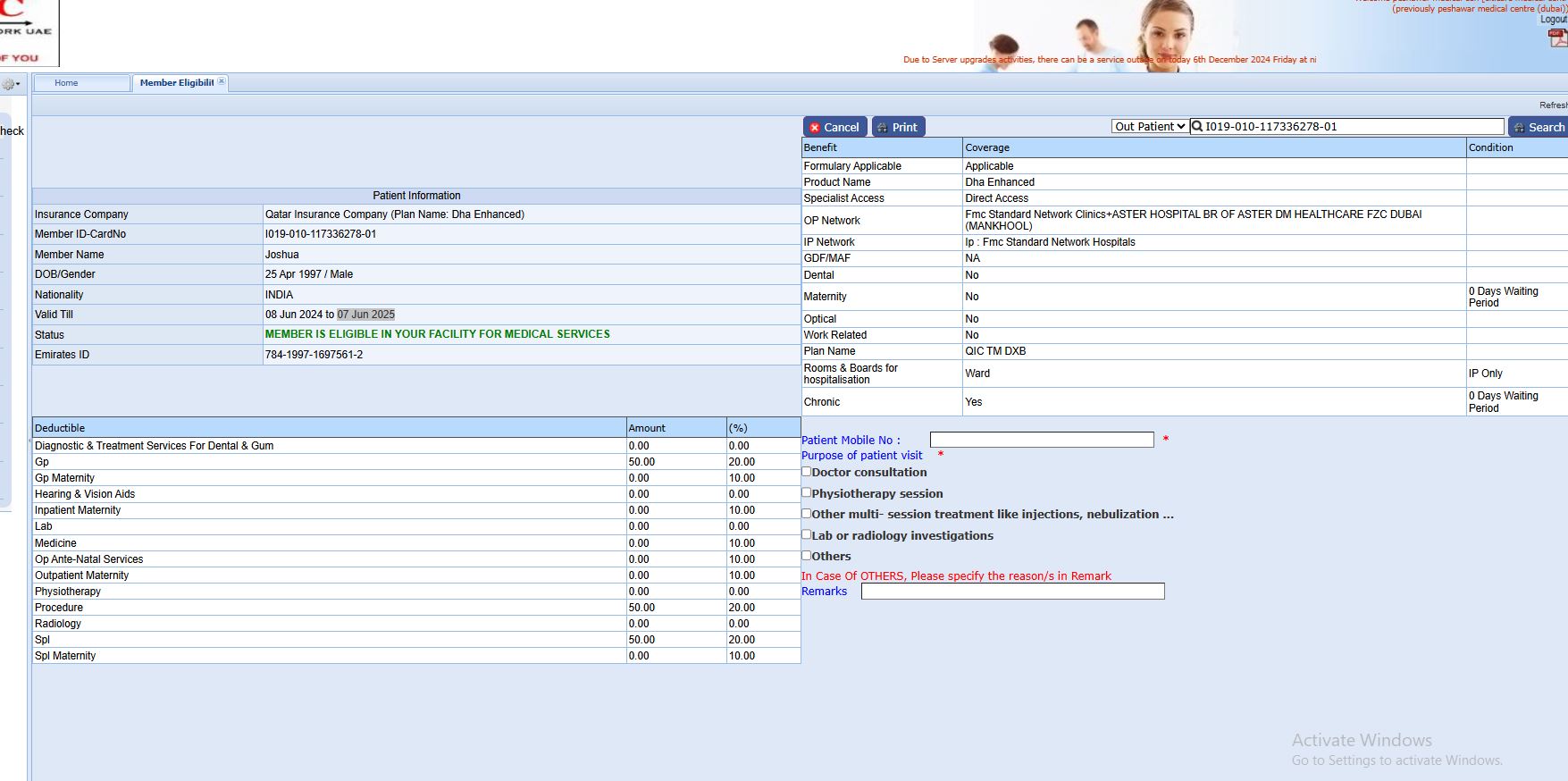Open the Out Patient dropdown
1568x781 pixels.
pyautogui.click(x=1149, y=127)
